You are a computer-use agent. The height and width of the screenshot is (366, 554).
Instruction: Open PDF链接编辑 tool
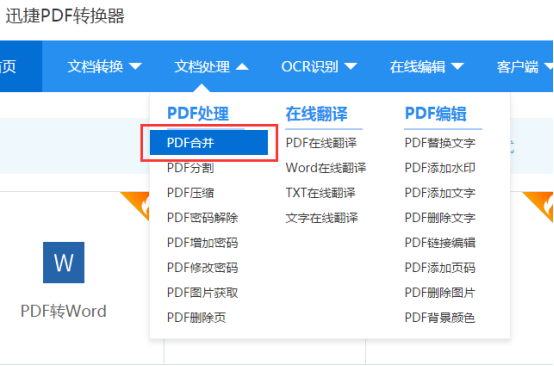point(440,243)
